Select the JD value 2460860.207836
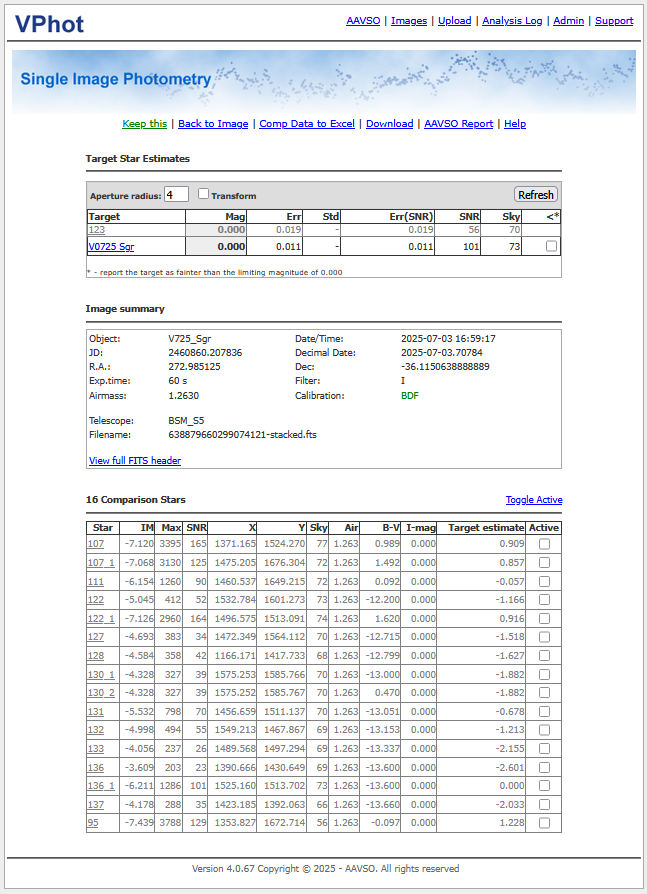 (x=205, y=352)
